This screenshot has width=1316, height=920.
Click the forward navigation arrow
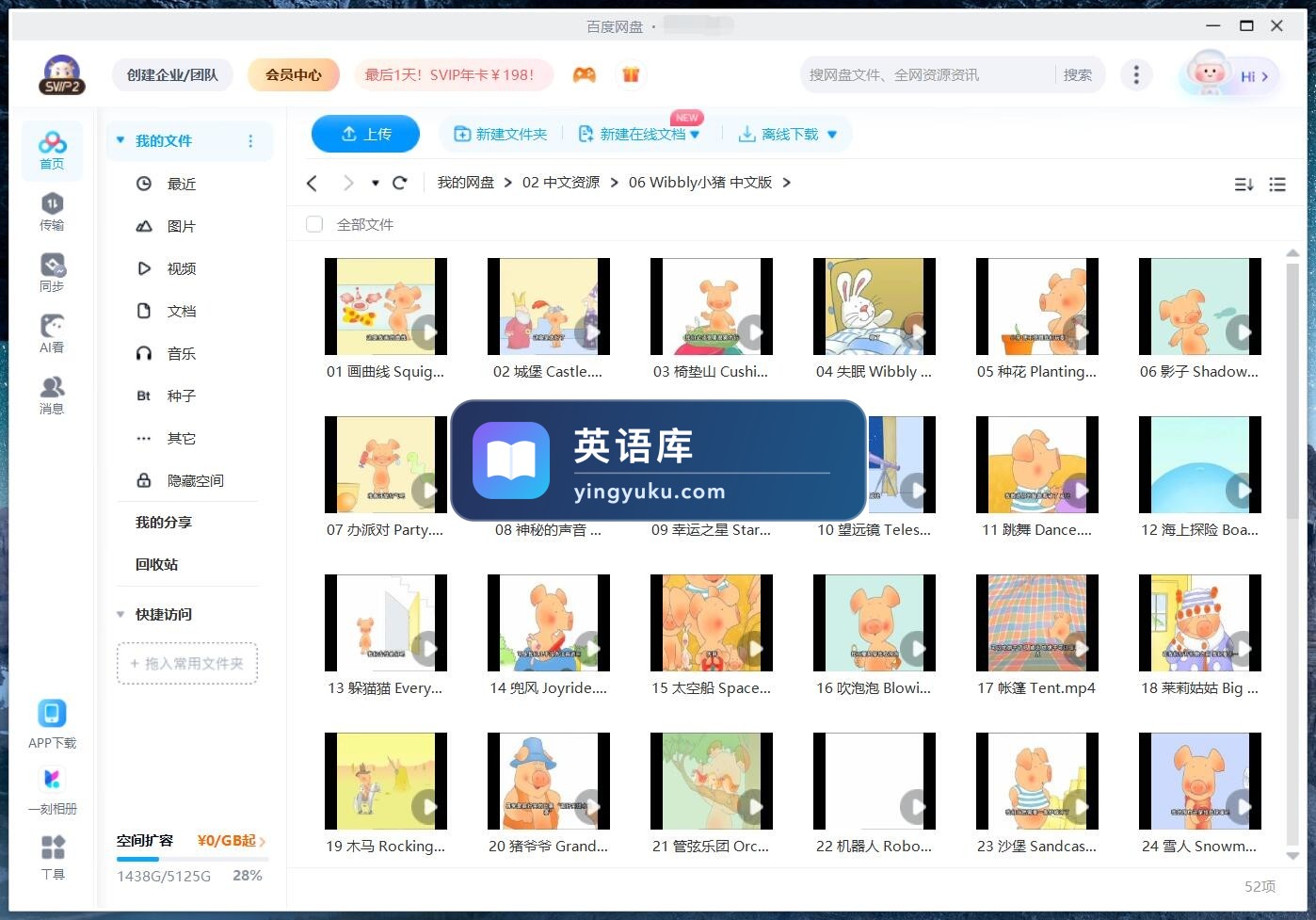point(348,183)
